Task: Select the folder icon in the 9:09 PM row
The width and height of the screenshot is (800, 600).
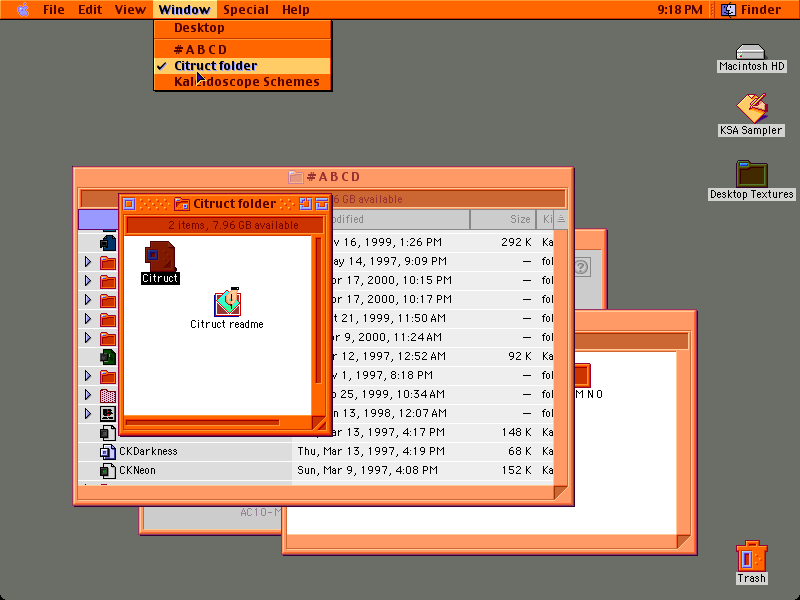Action: click(108, 263)
